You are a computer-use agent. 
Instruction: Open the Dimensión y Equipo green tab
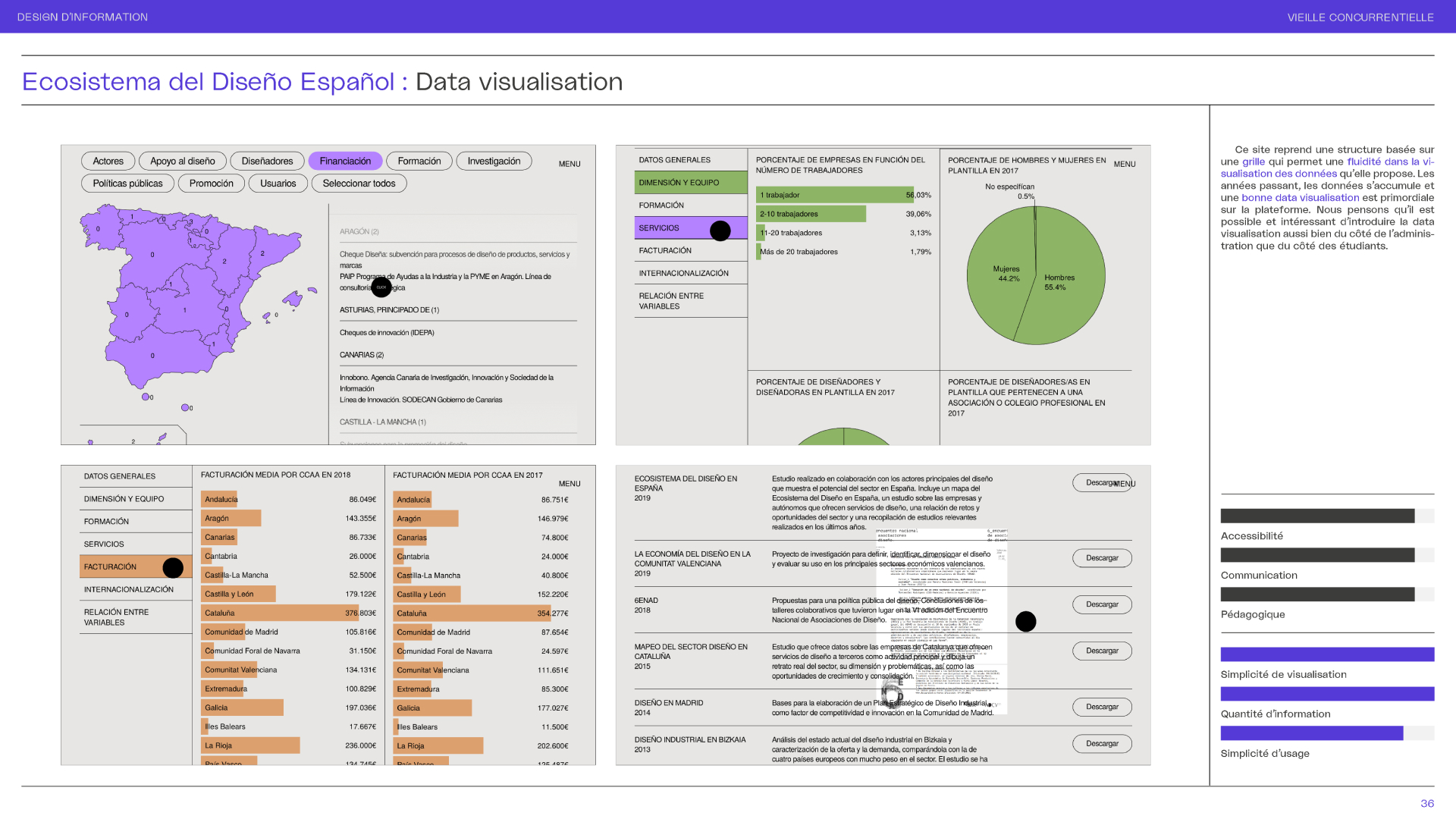pos(690,183)
